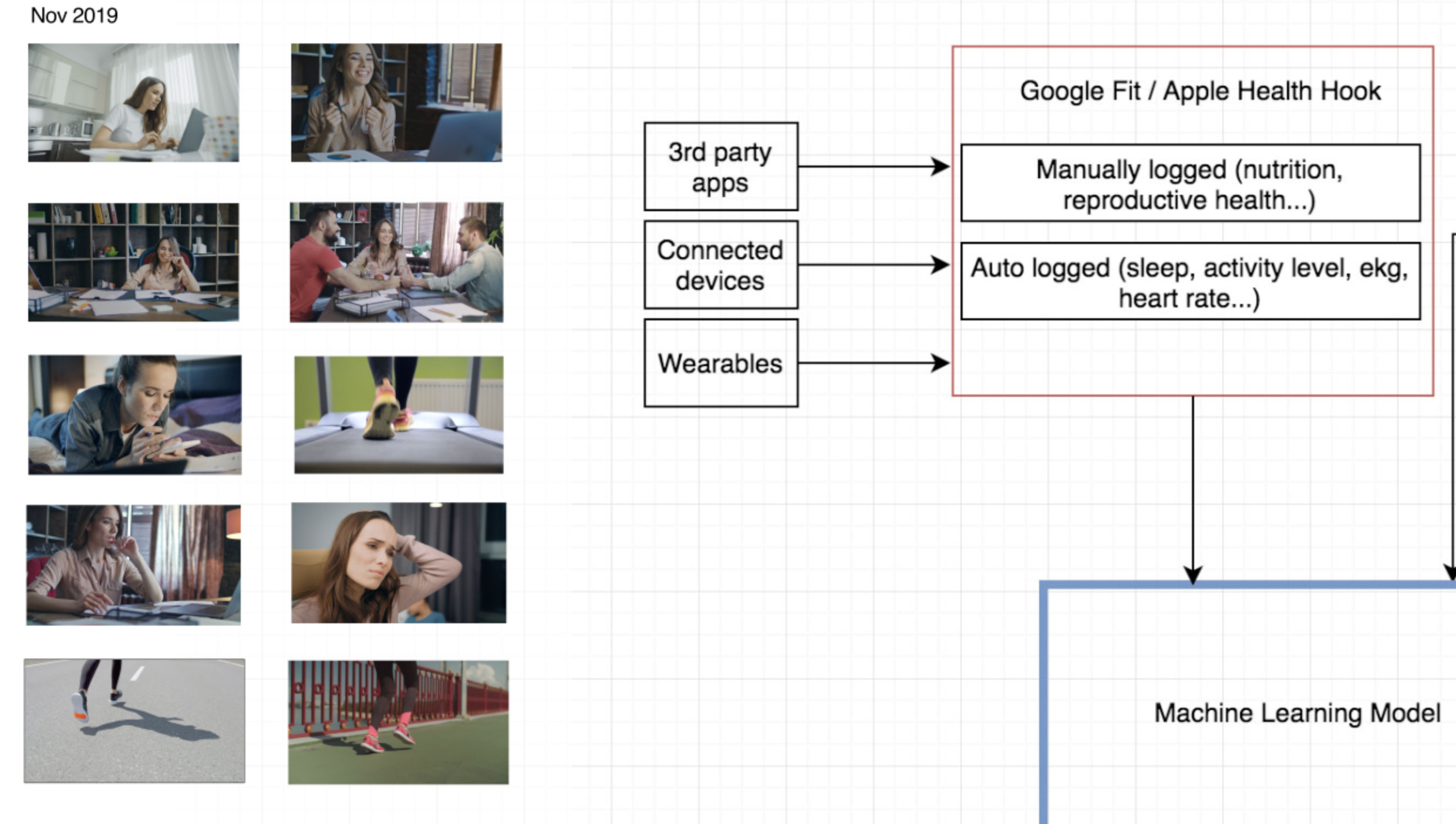
Task: Select the jogger by red fence image
Action: point(398,722)
